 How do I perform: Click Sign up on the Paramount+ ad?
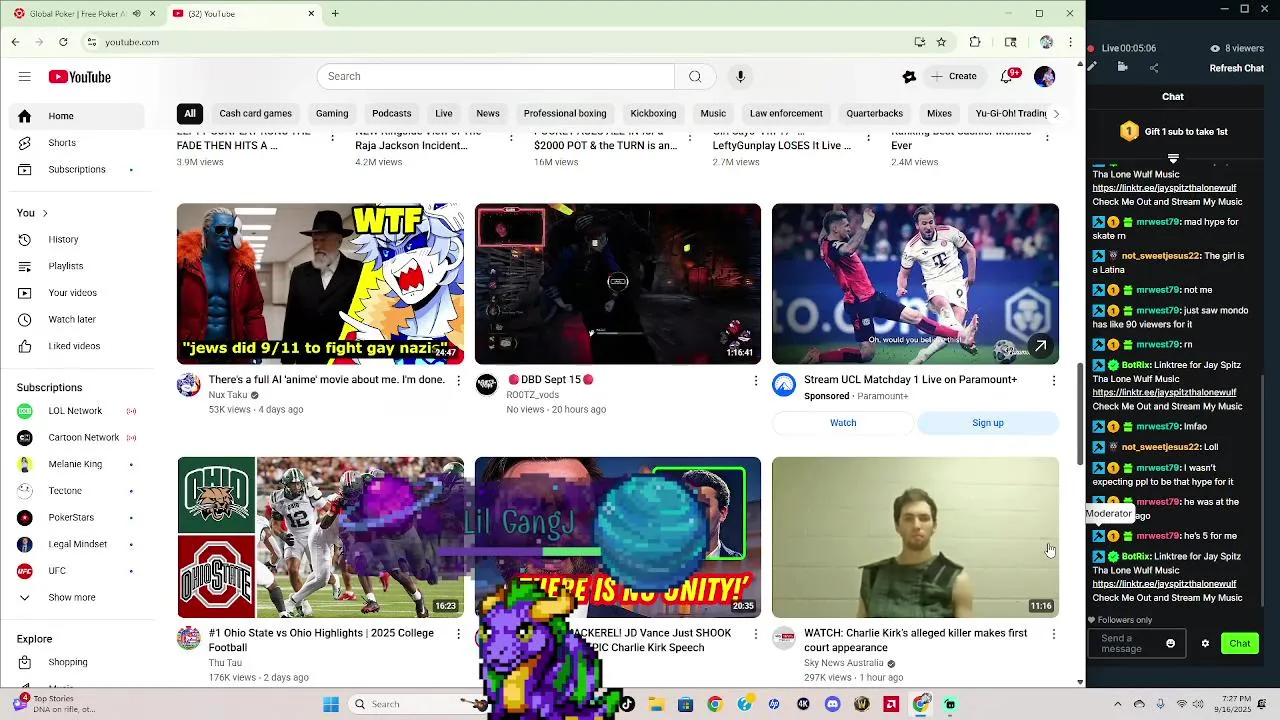988,423
